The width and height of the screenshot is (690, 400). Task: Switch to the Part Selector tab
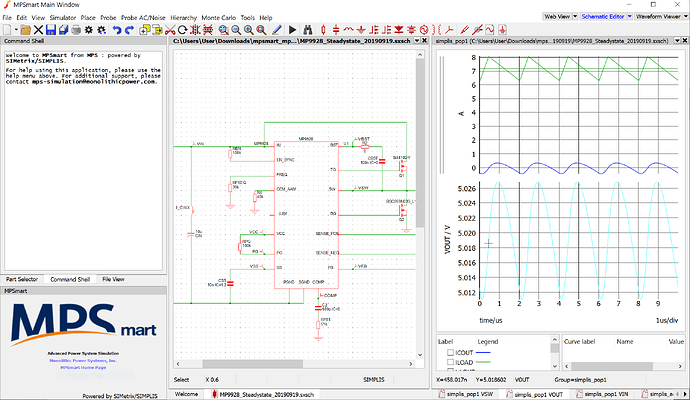(22, 279)
